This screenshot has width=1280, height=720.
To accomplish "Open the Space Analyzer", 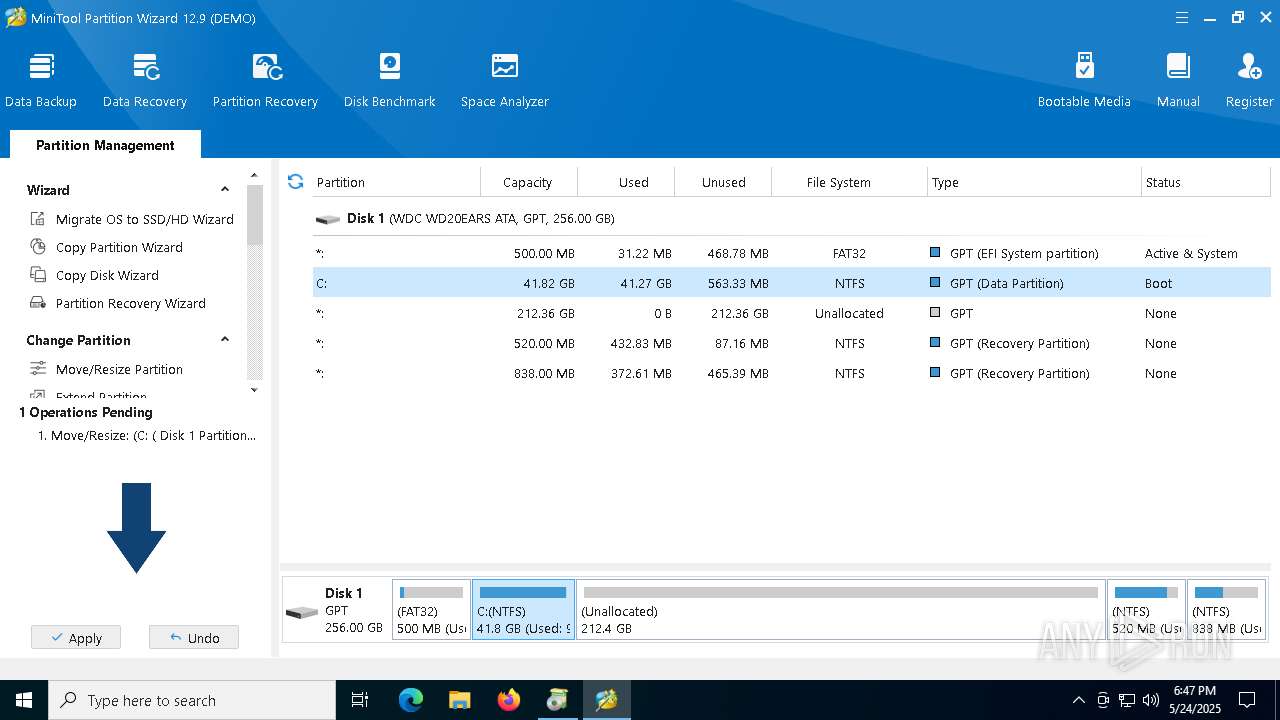I will tap(505, 80).
